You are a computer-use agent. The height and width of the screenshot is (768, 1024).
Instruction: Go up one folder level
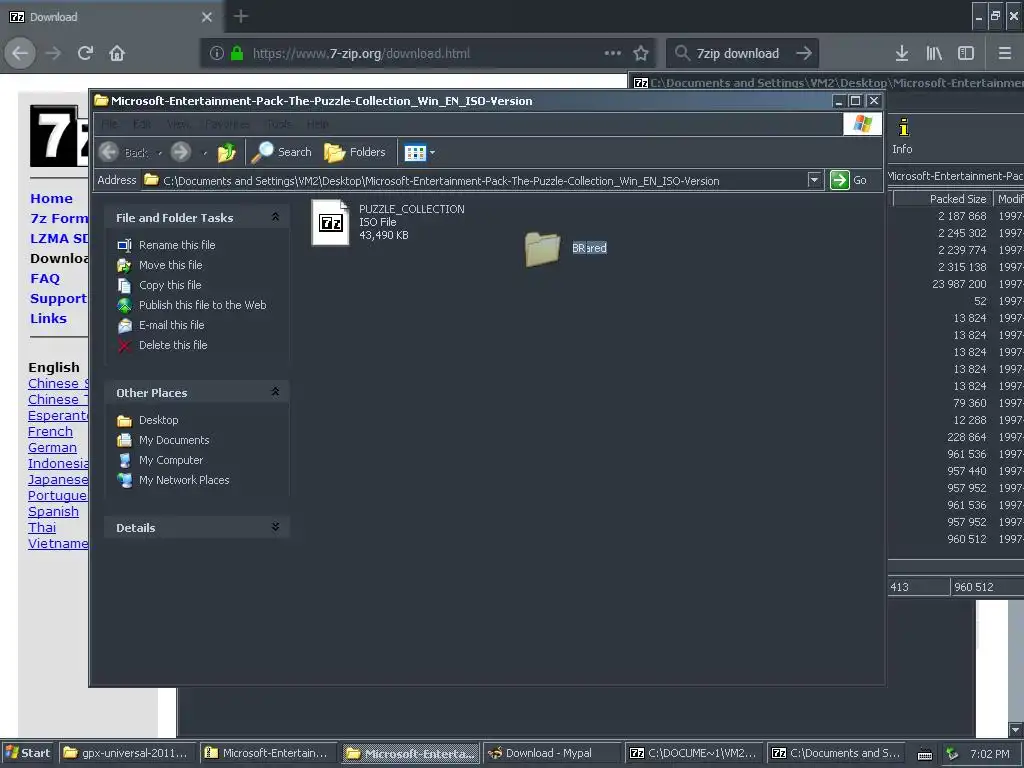click(x=227, y=152)
